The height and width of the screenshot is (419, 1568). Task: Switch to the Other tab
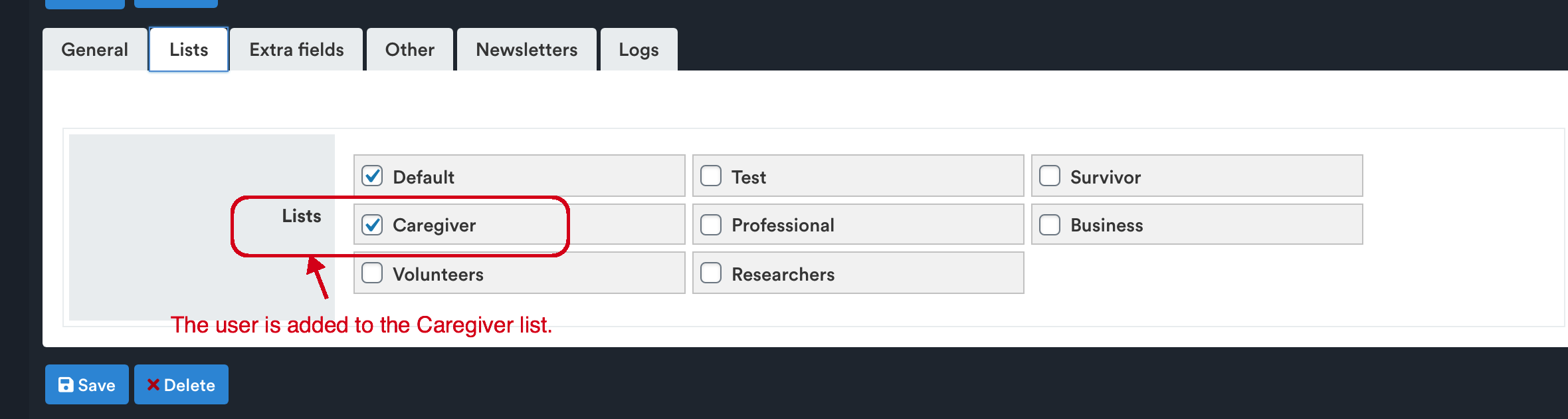[x=410, y=49]
